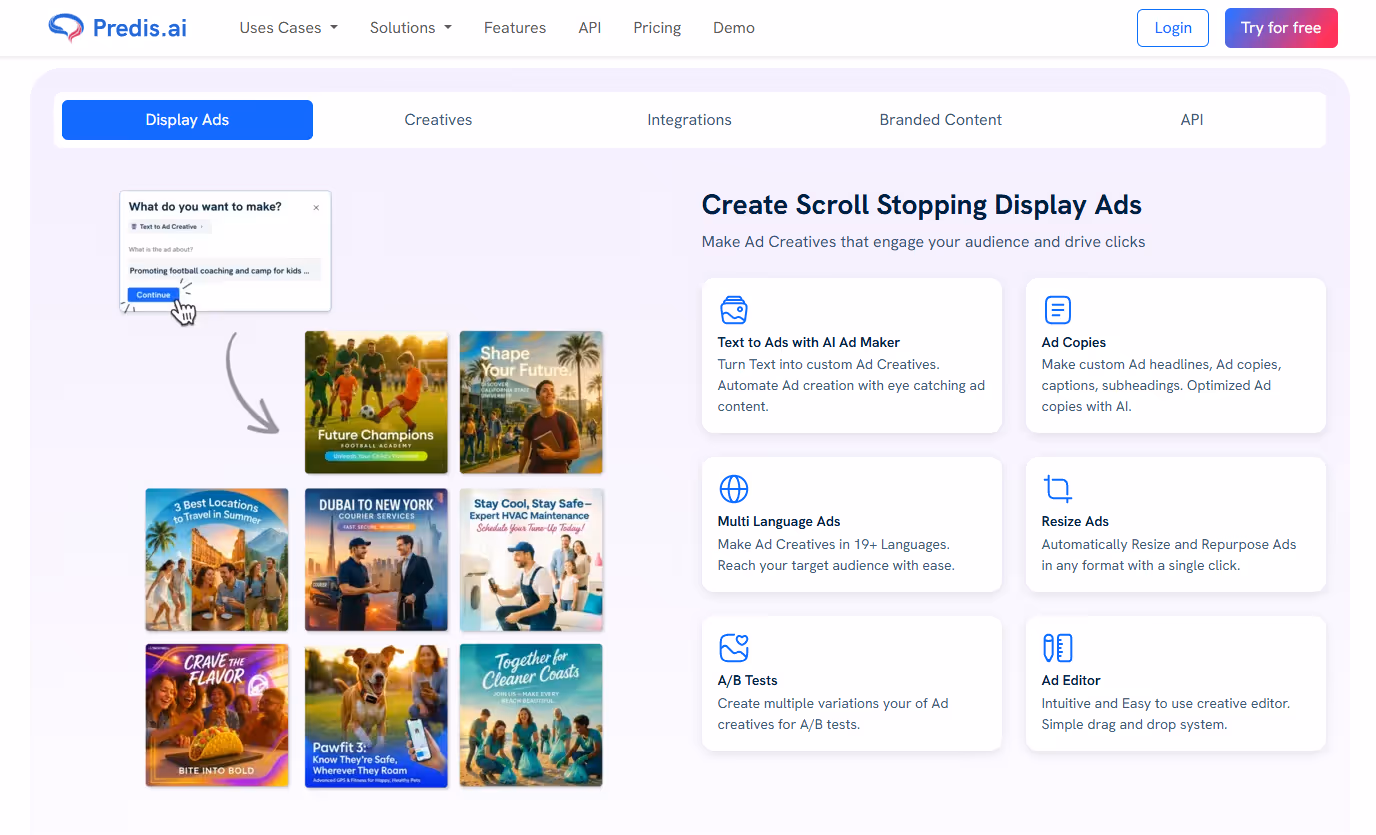The width and height of the screenshot is (1376, 835).
Task: Click the 'Make Ad Creatives that engage your audience' subtitle
Action: 924,242
